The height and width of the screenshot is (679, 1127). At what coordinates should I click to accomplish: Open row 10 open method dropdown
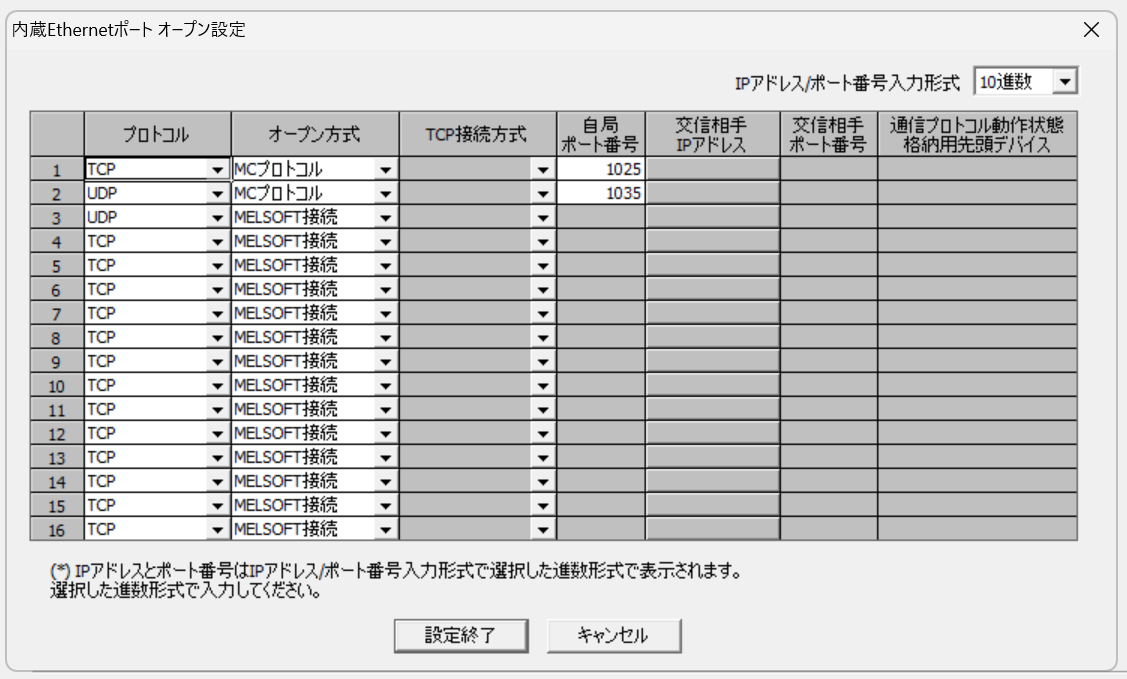tap(385, 386)
